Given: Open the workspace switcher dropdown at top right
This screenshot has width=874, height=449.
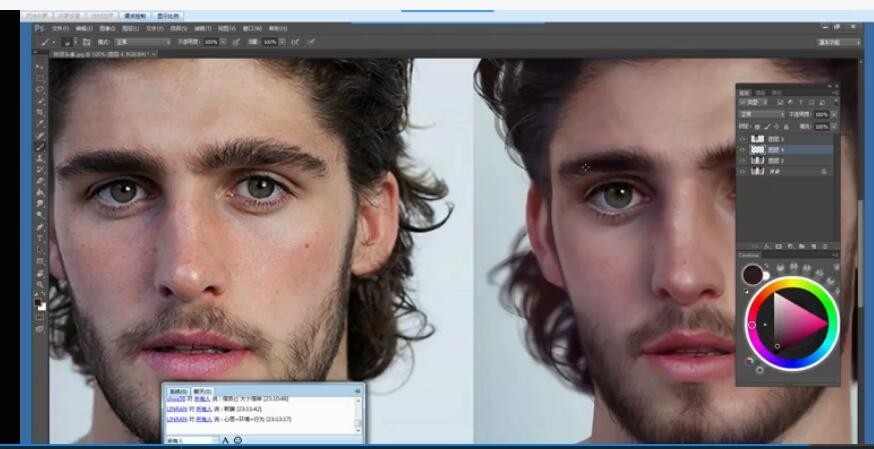Looking at the screenshot, I should pyautogui.click(x=839, y=42).
